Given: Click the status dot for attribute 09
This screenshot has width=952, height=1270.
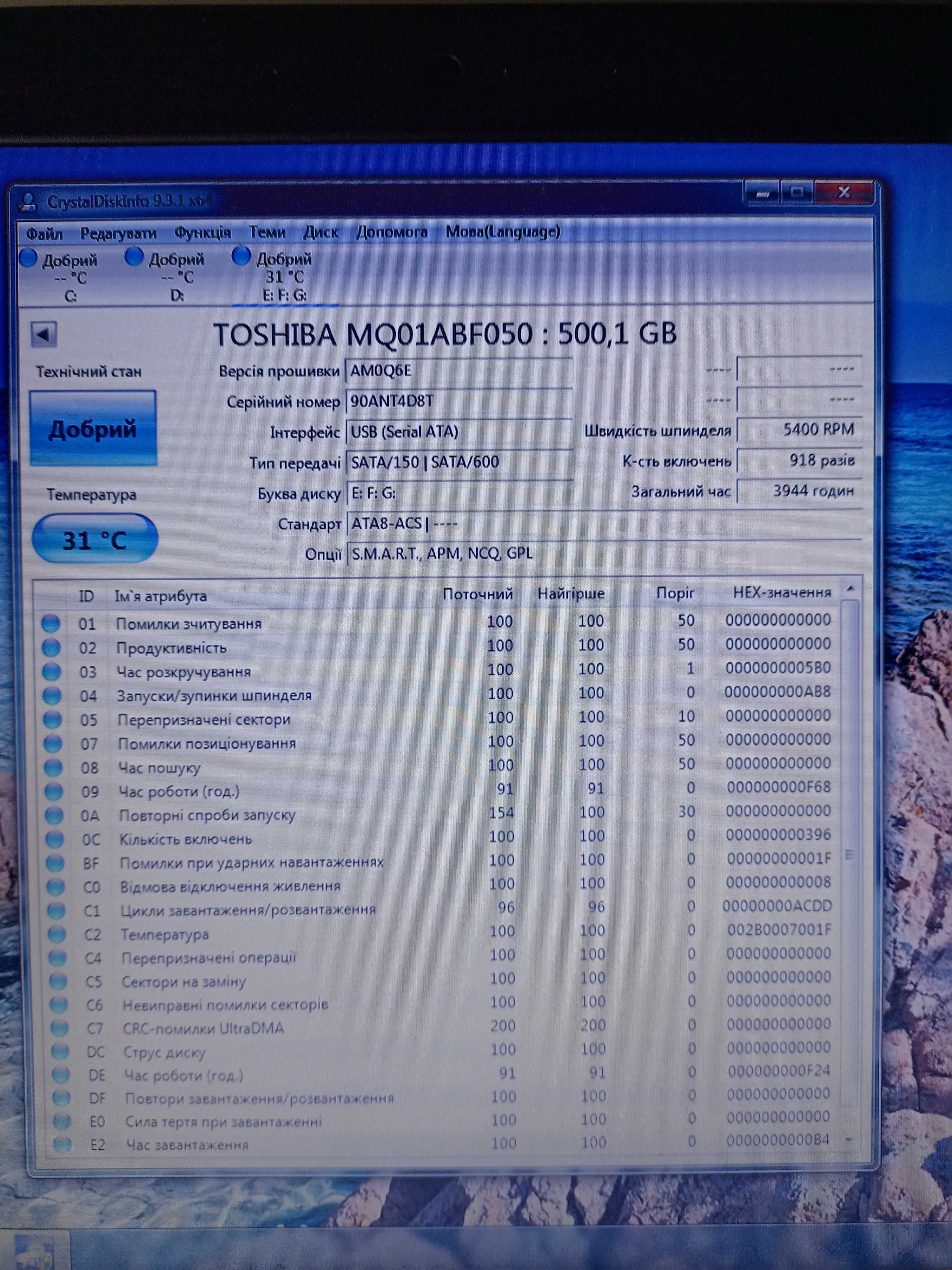Looking at the screenshot, I should (54, 792).
